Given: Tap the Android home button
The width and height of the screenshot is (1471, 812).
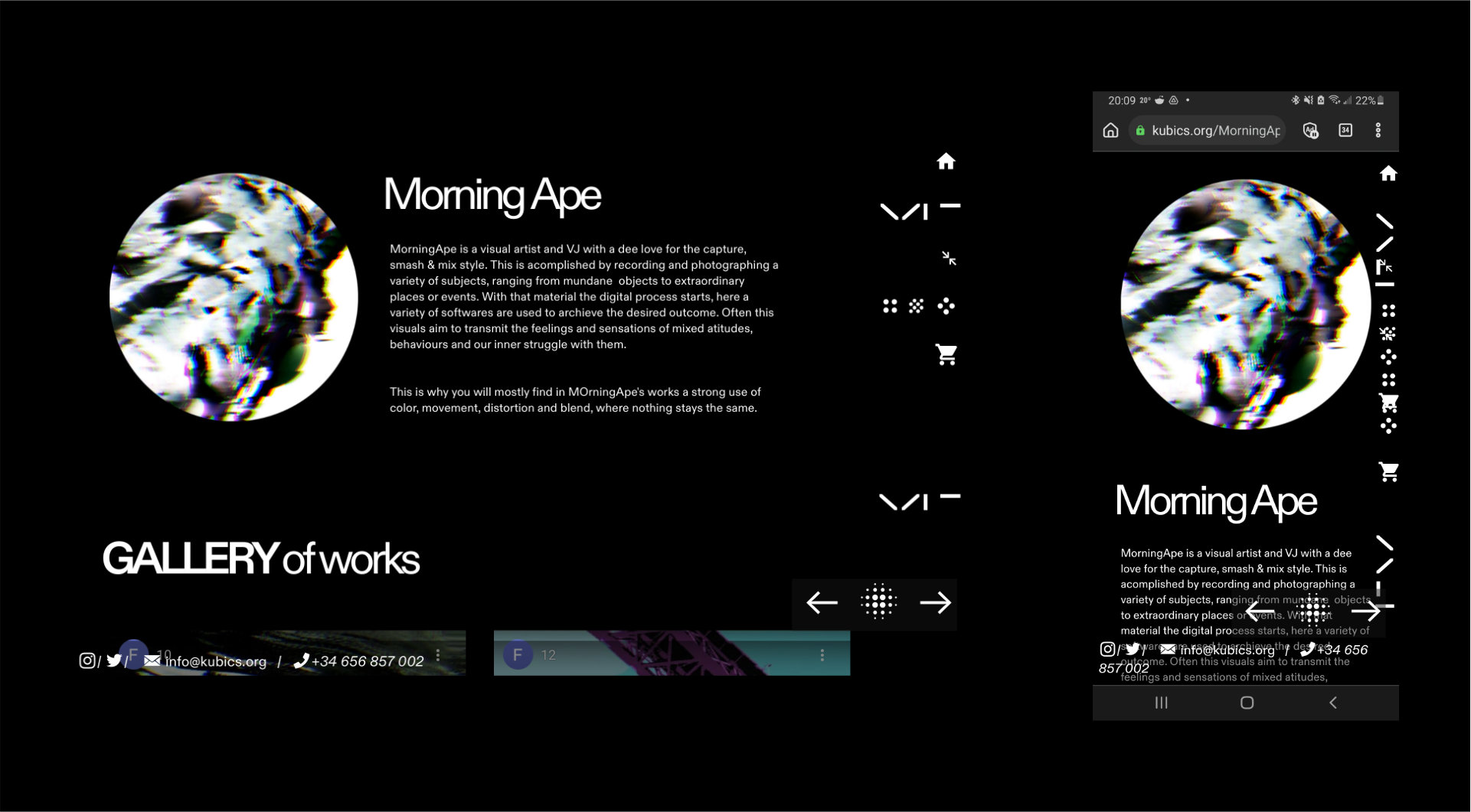Looking at the screenshot, I should pyautogui.click(x=1247, y=703).
